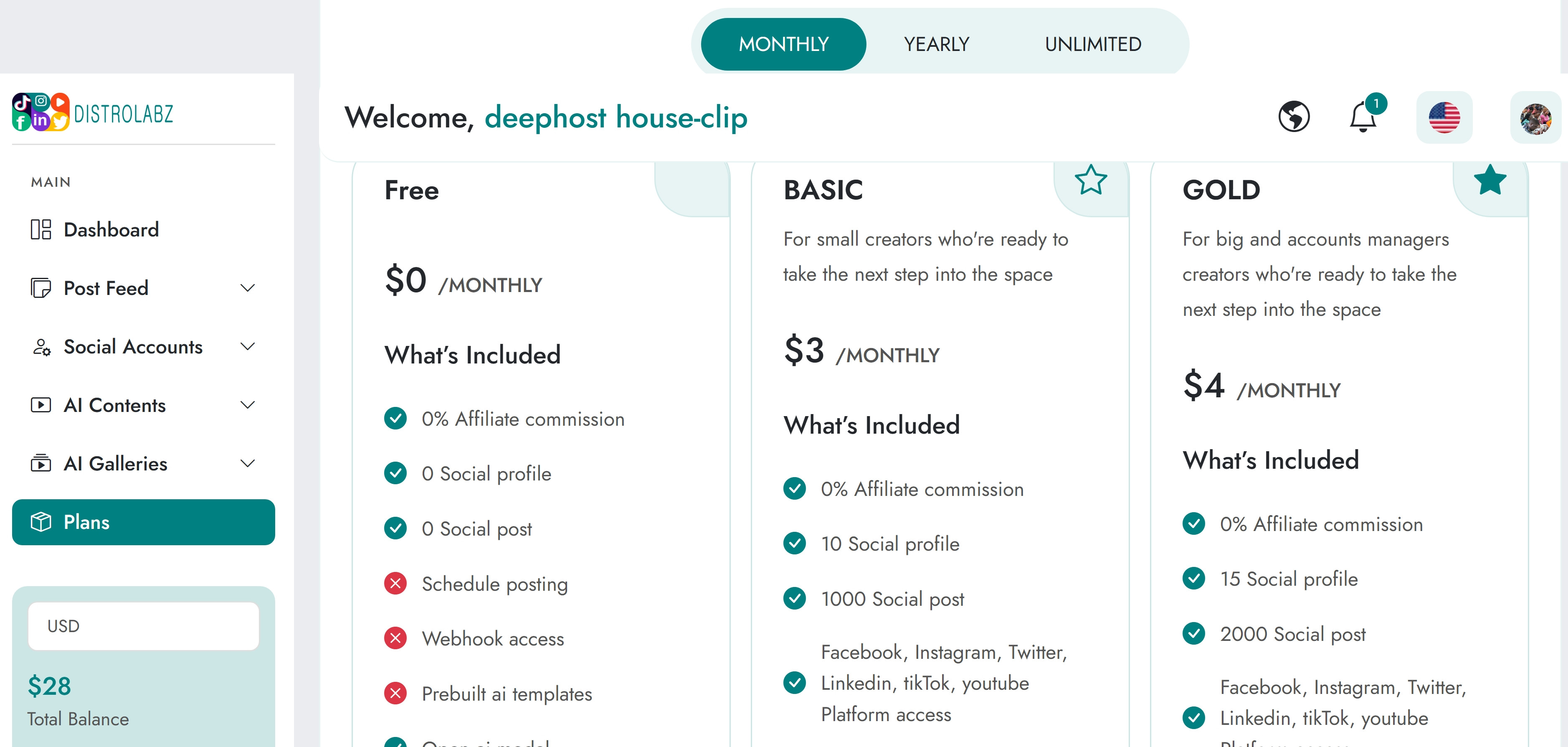Expand the AI Contents chevron

click(x=247, y=405)
